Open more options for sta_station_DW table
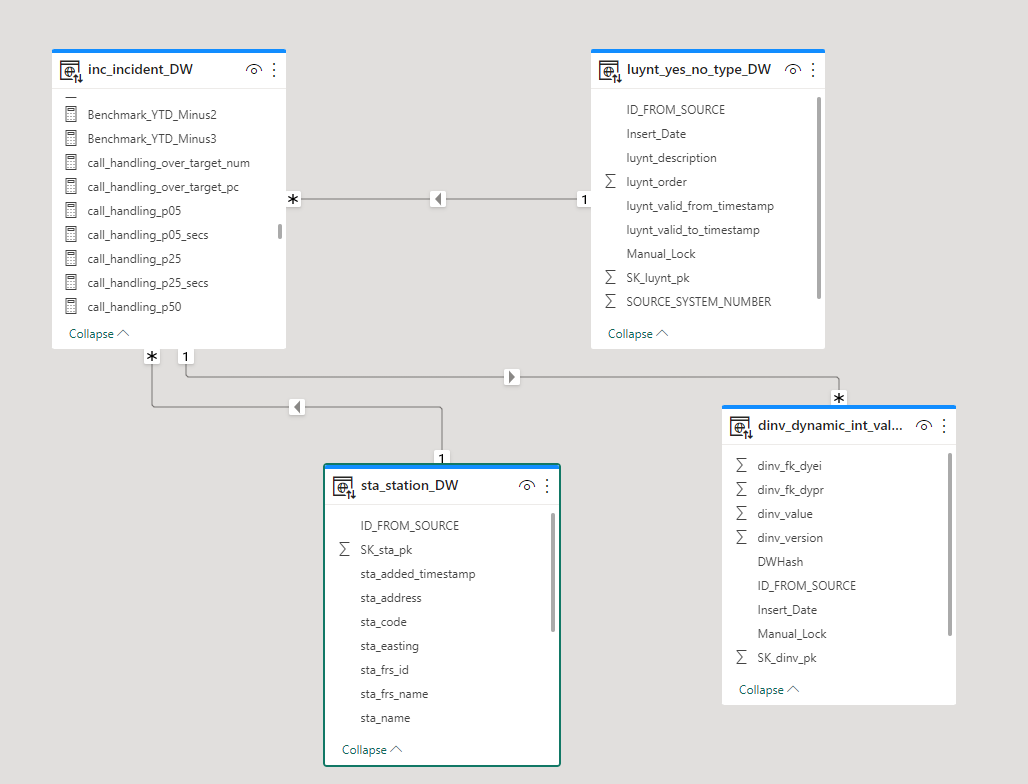The width and height of the screenshot is (1028, 784). 547,486
